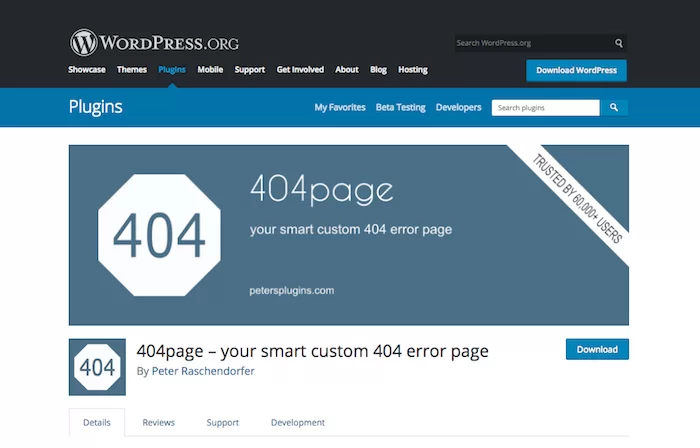Viewport: 700px width, 448px height.
Task: Click the plugin search magnifier button
Action: coord(614,108)
